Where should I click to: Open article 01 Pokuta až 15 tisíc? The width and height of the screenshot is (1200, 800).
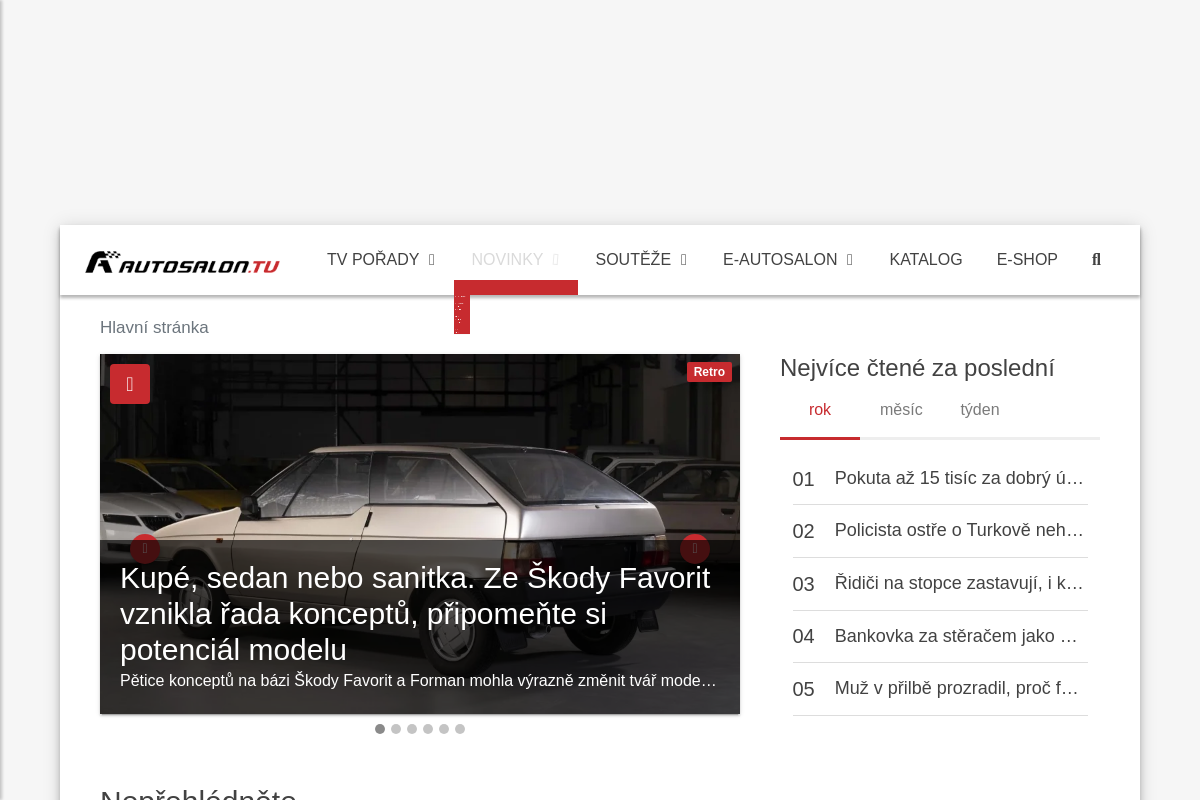940,478
